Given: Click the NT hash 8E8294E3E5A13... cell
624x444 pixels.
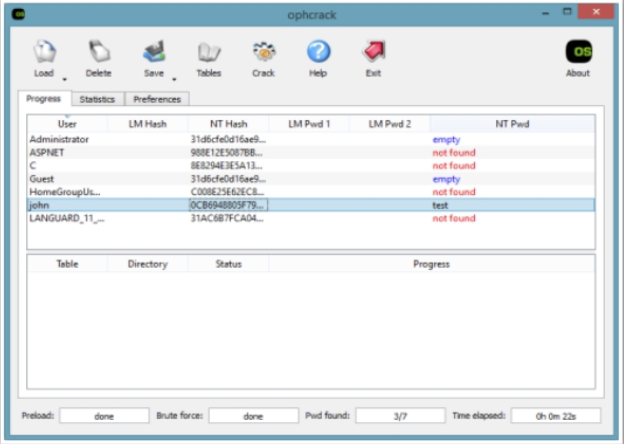Looking at the screenshot, I should point(228,166).
